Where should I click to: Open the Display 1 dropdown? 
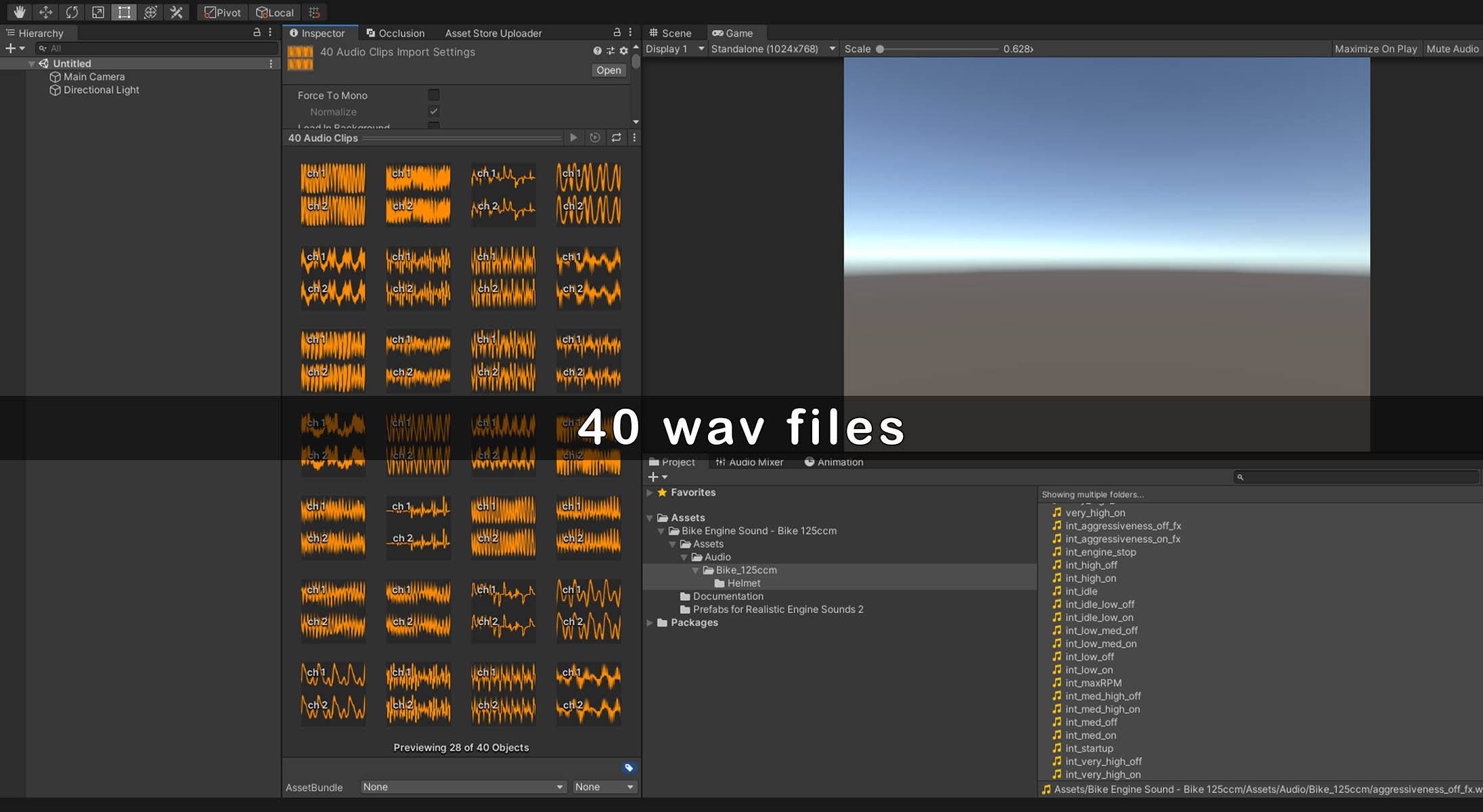pos(674,49)
